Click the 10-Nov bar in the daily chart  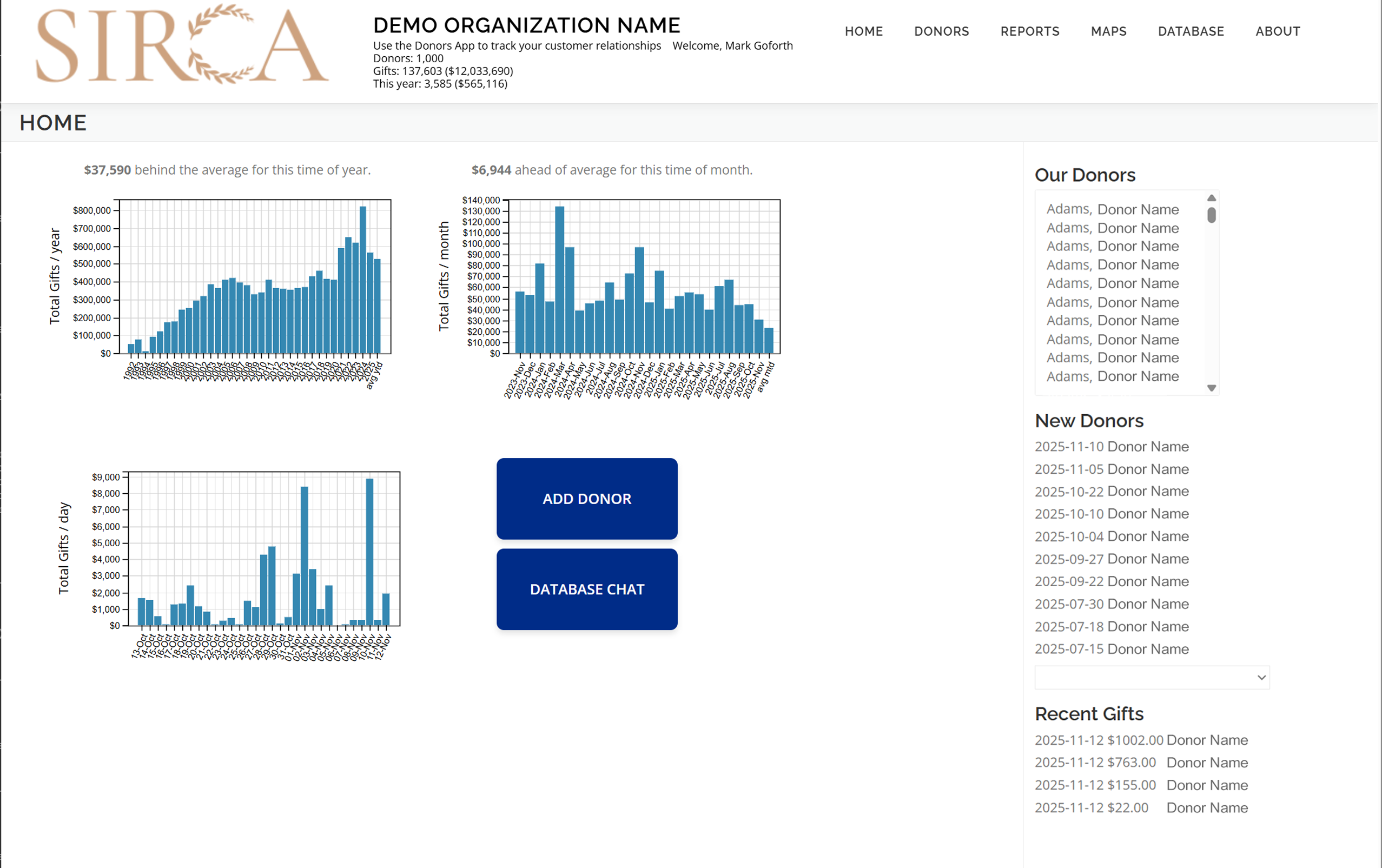click(x=369, y=551)
